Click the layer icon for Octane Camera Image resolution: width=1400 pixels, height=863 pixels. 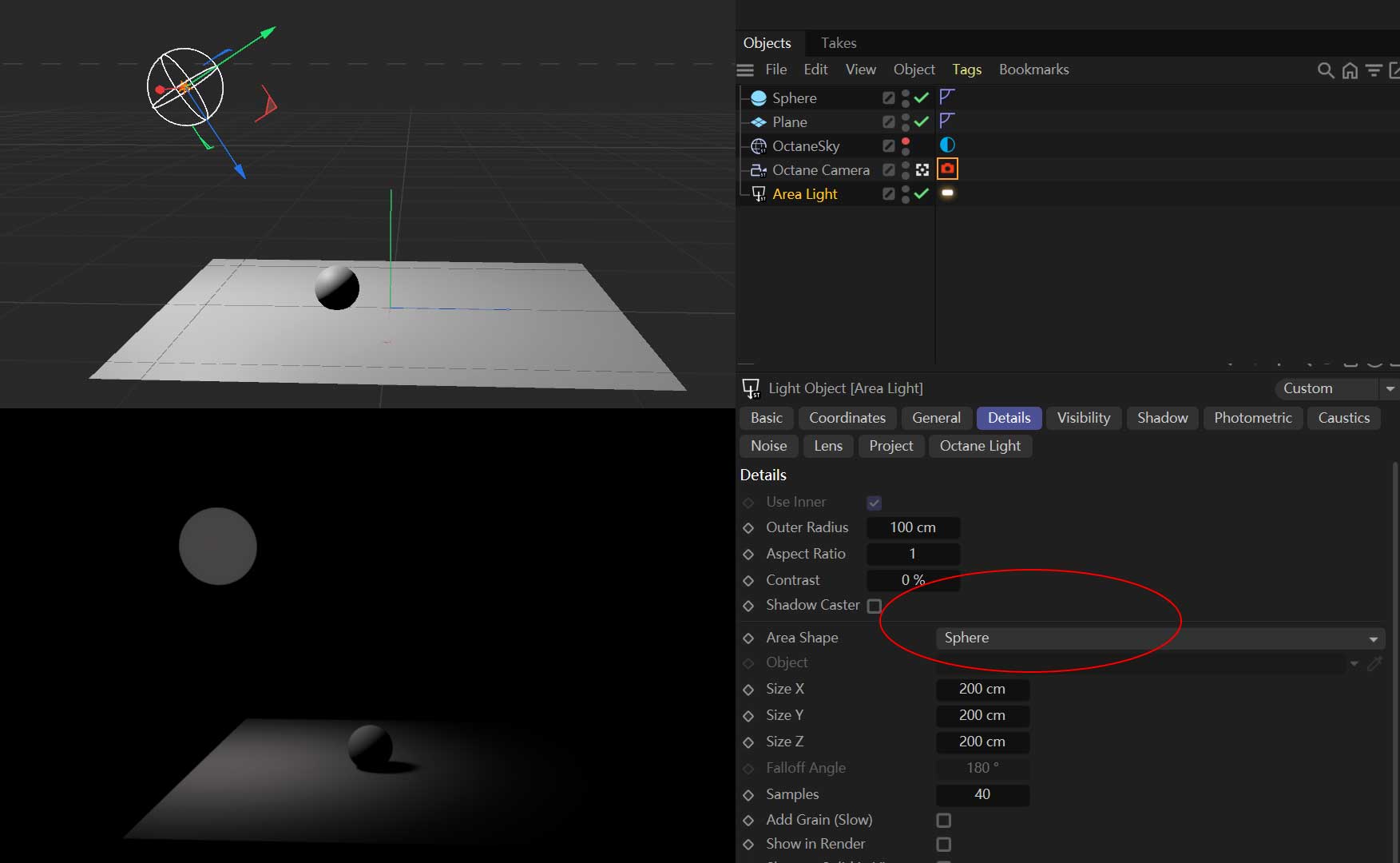tap(888, 170)
